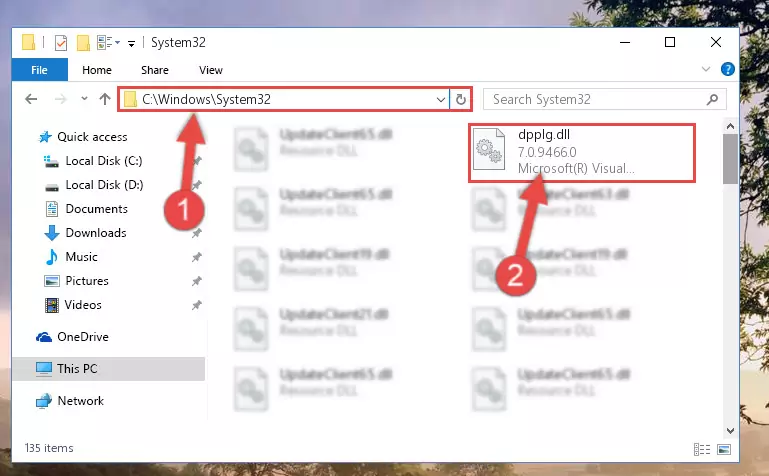Click the Properties checkmark quick access icon
The width and height of the screenshot is (769, 476).
click(61, 43)
